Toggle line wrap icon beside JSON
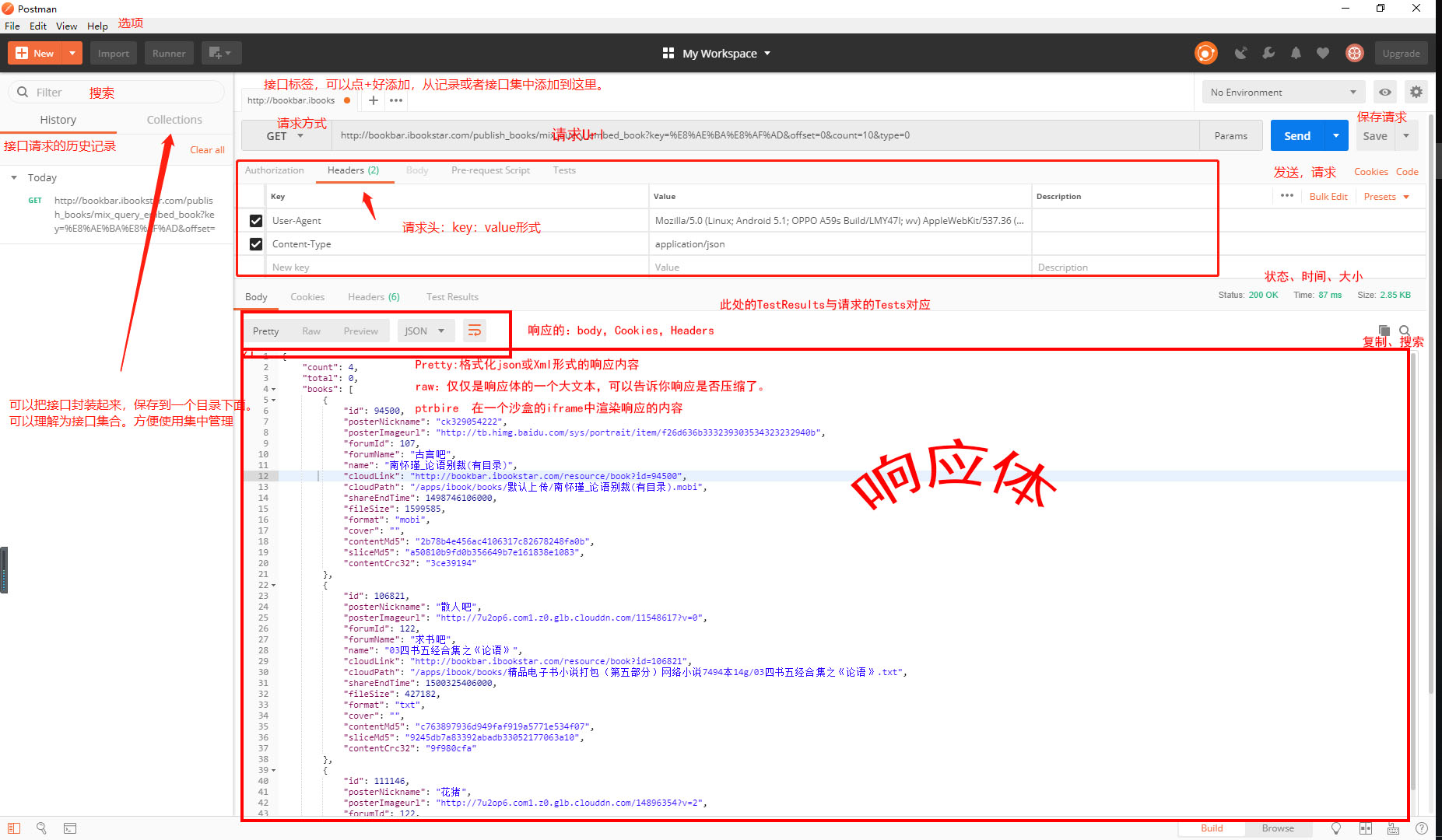 tap(474, 331)
